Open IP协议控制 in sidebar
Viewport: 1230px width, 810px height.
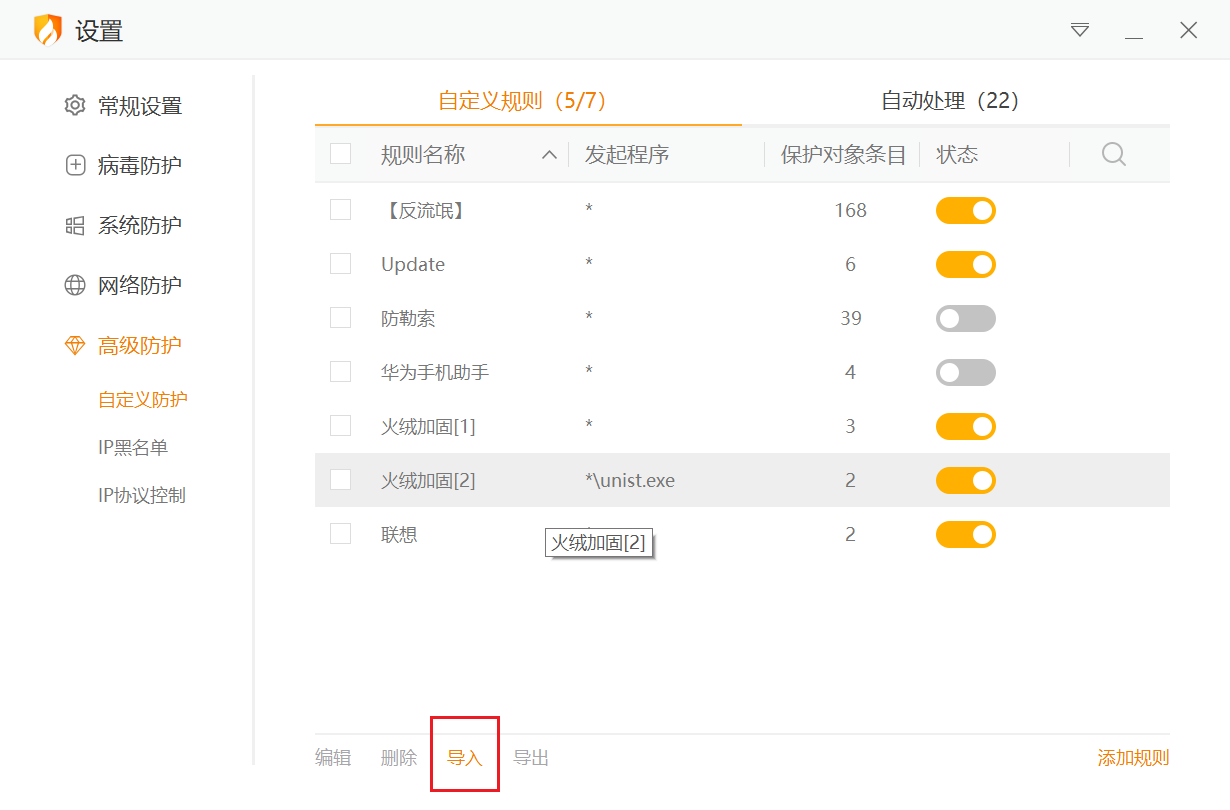point(142,496)
